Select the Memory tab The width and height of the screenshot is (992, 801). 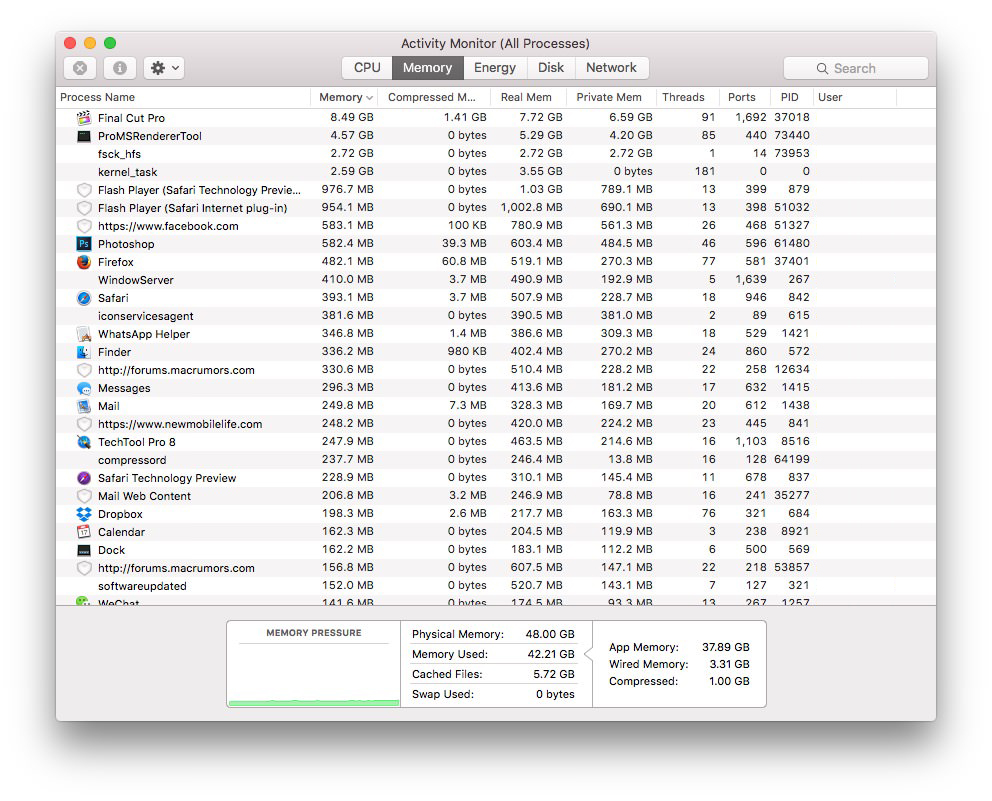point(428,68)
